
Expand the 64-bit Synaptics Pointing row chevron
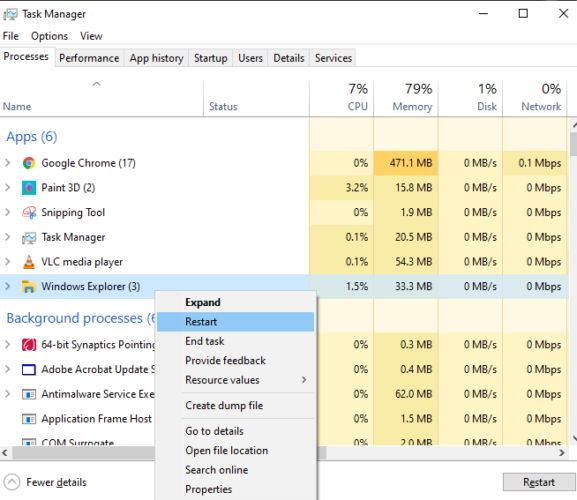(x=8, y=344)
